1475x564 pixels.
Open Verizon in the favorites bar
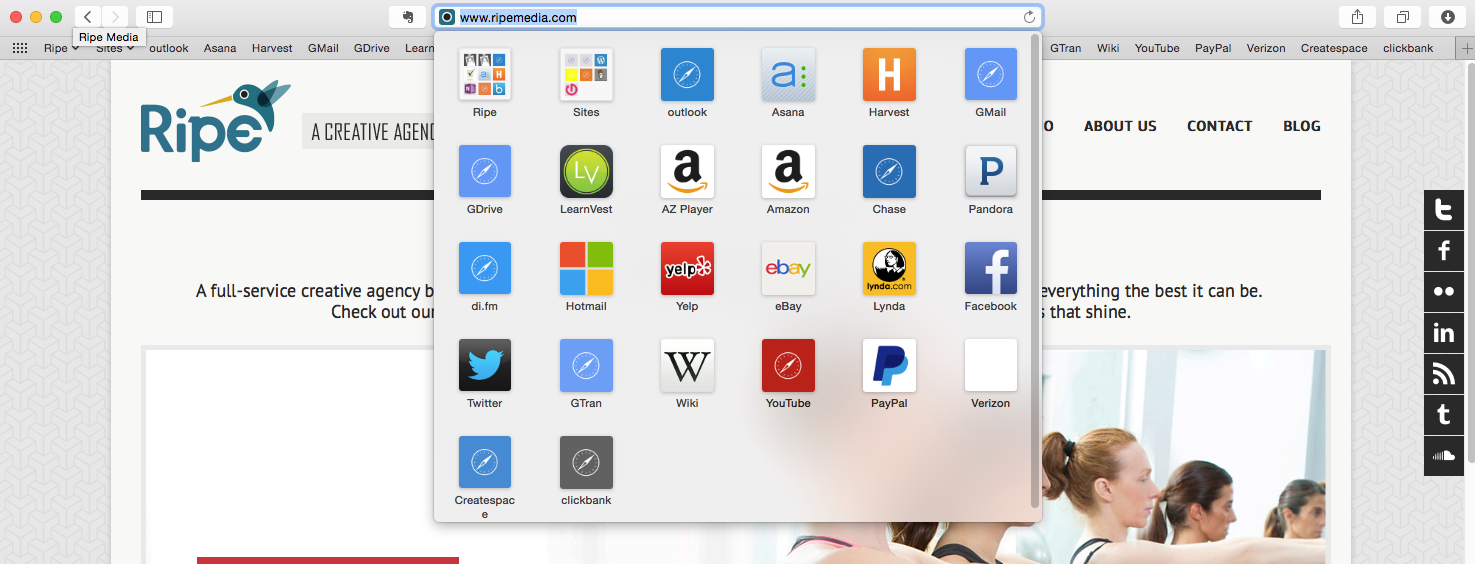click(1266, 48)
